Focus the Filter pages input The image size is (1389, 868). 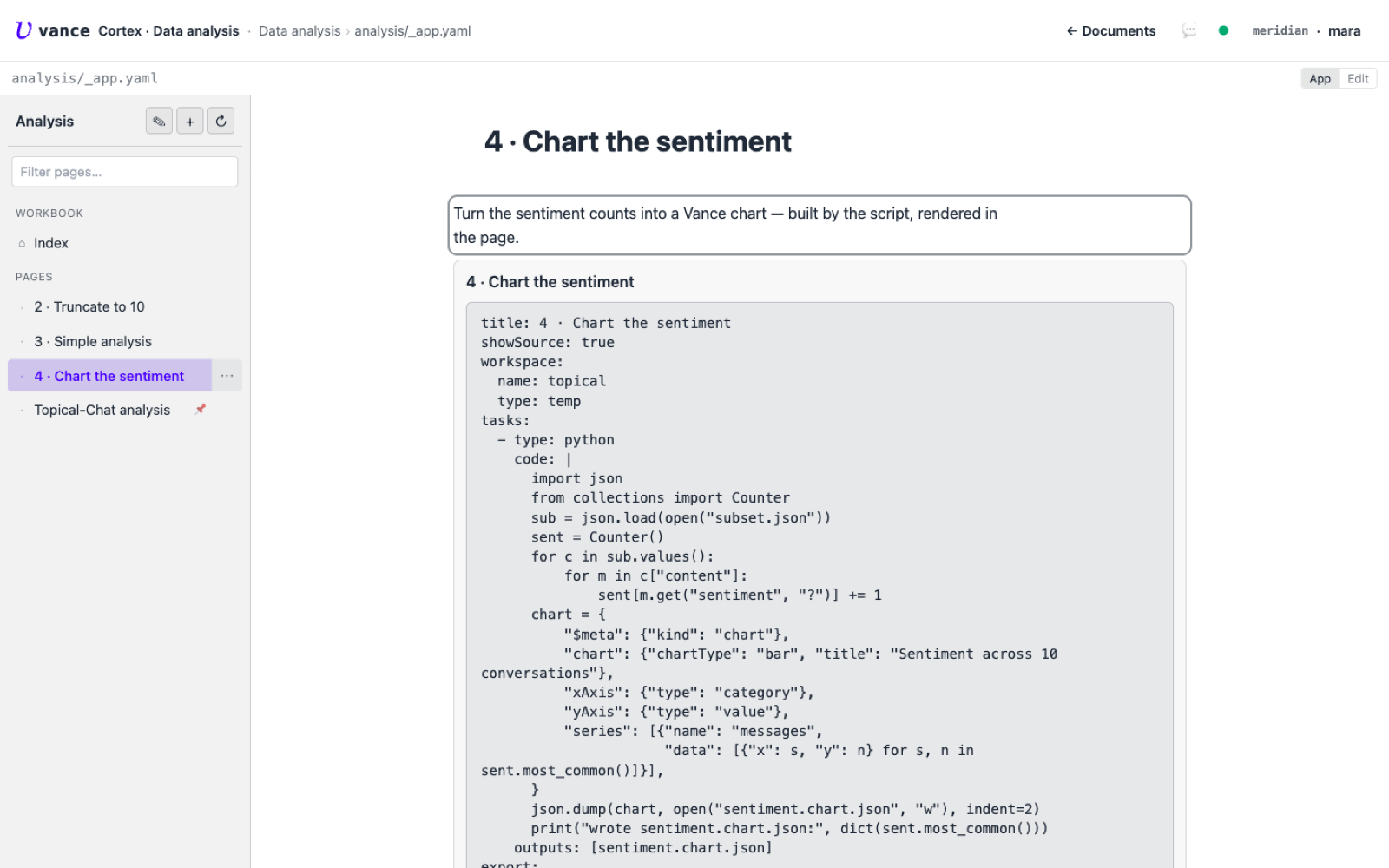[124, 172]
